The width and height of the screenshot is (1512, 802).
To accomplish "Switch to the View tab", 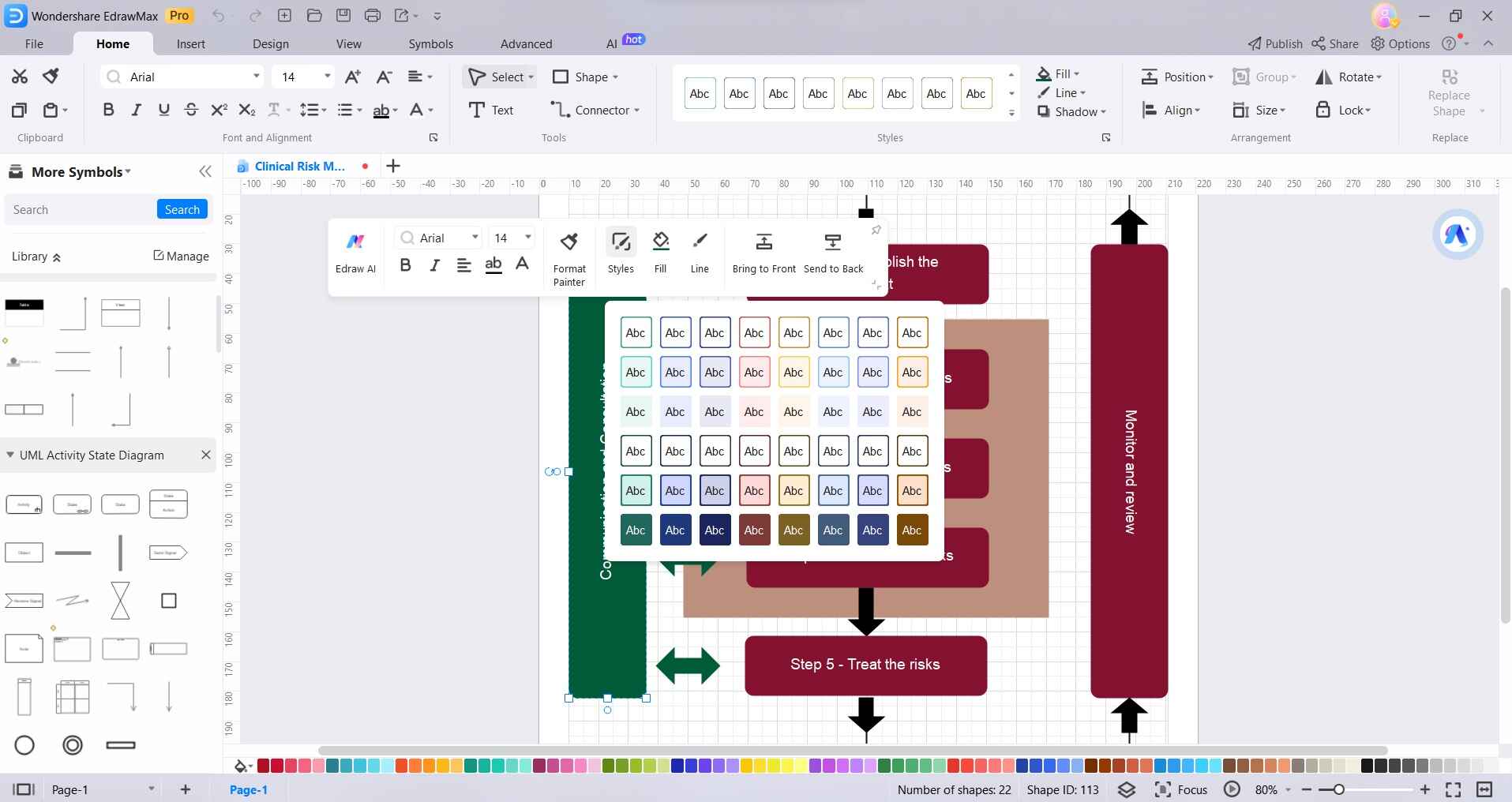I will tap(349, 43).
